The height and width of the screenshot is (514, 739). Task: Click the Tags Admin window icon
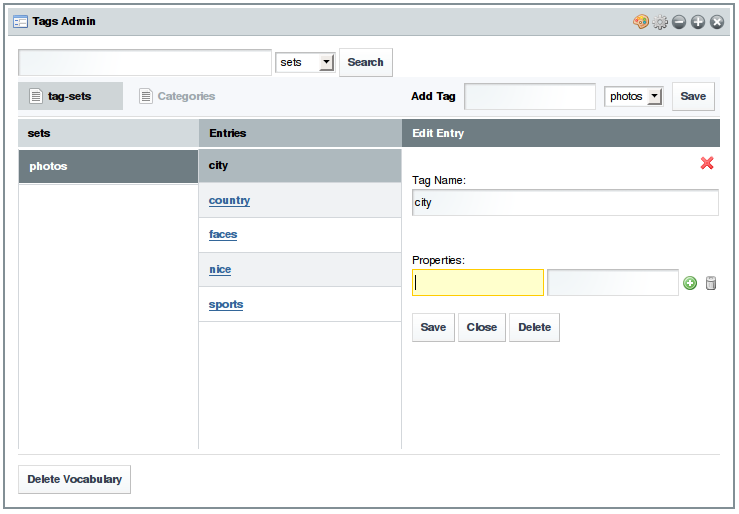point(20,21)
